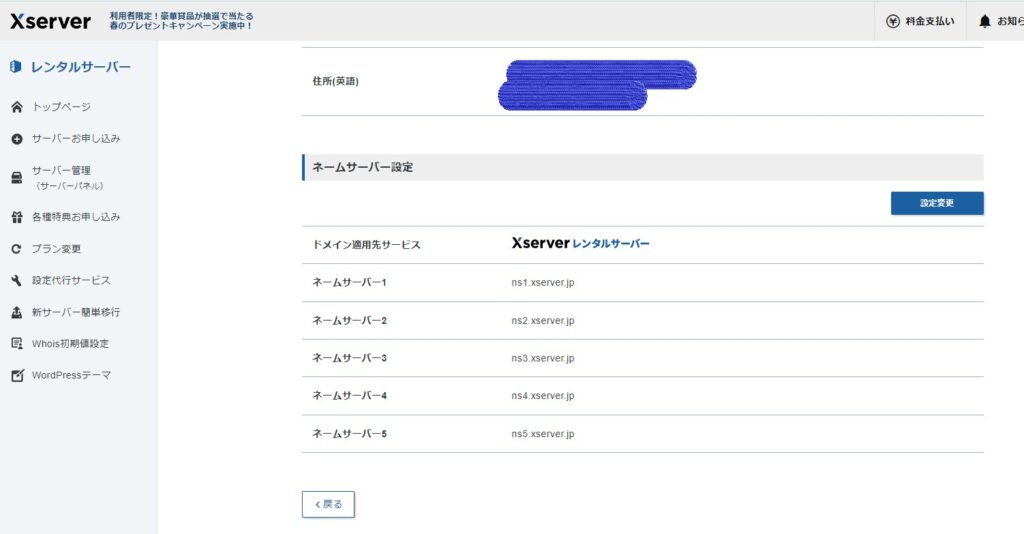The image size is (1024, 534).
Task: Open WordPressテーマ
Action: tap(71, 375)
